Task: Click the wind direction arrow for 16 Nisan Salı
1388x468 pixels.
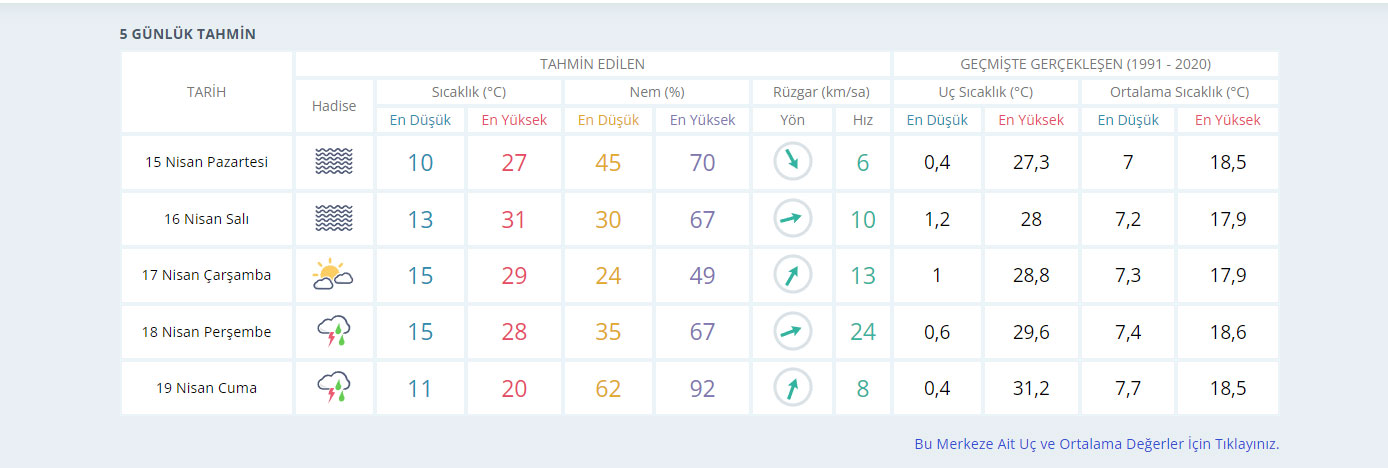Action: [x=792, y=218]
